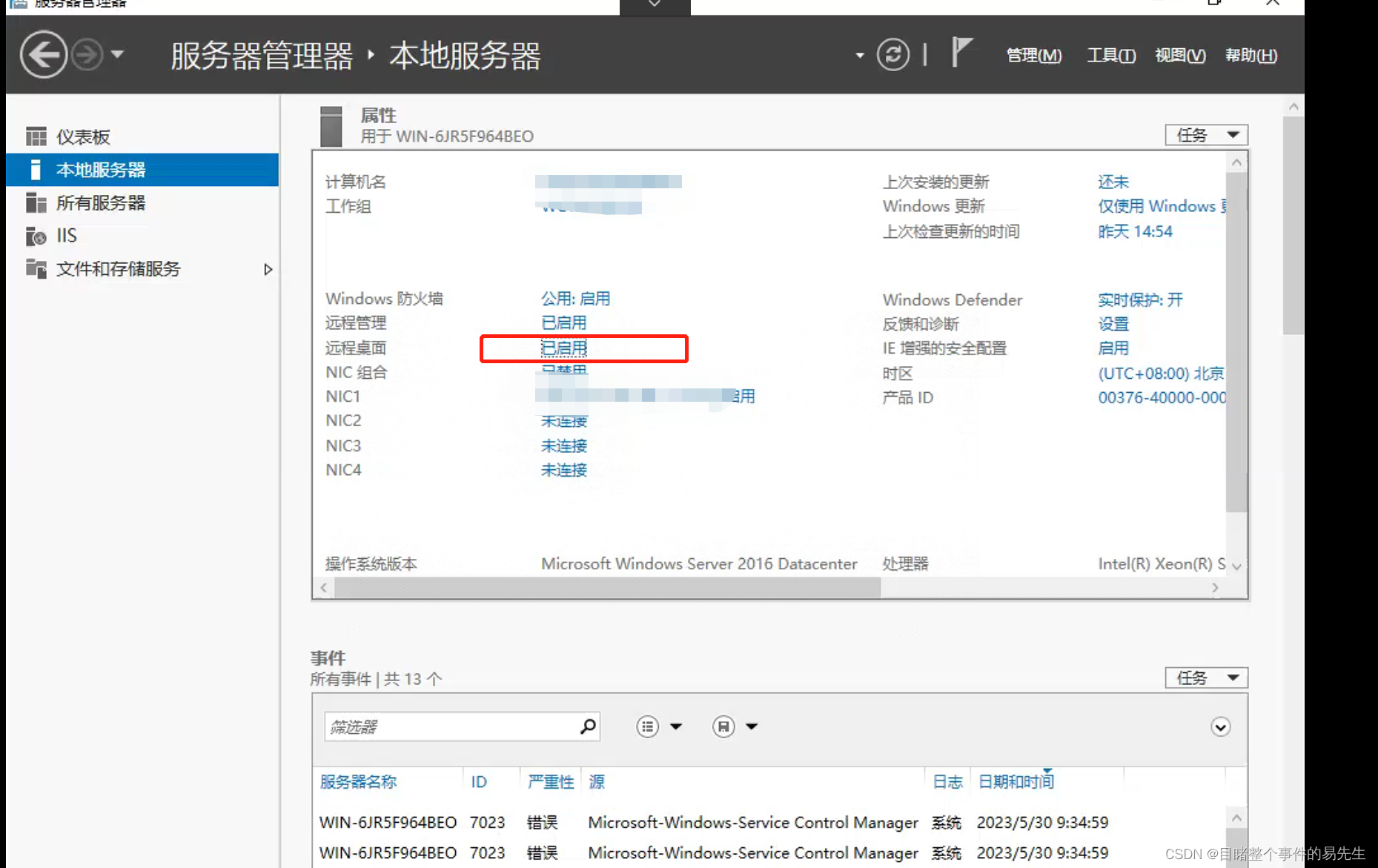Sort events by 服务器名称 column
The image size is (1378, 868).
pyautogui.click(x=358, y=782)
